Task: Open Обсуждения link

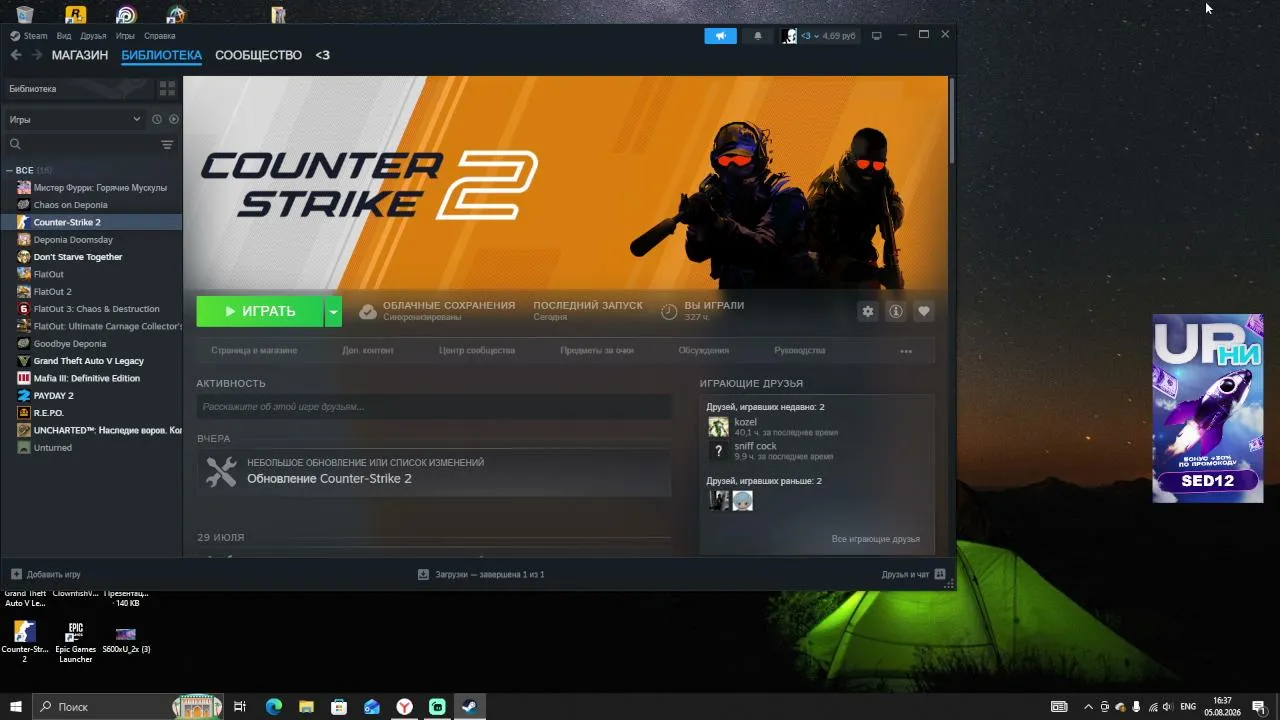Action: (x=704, y=351)
